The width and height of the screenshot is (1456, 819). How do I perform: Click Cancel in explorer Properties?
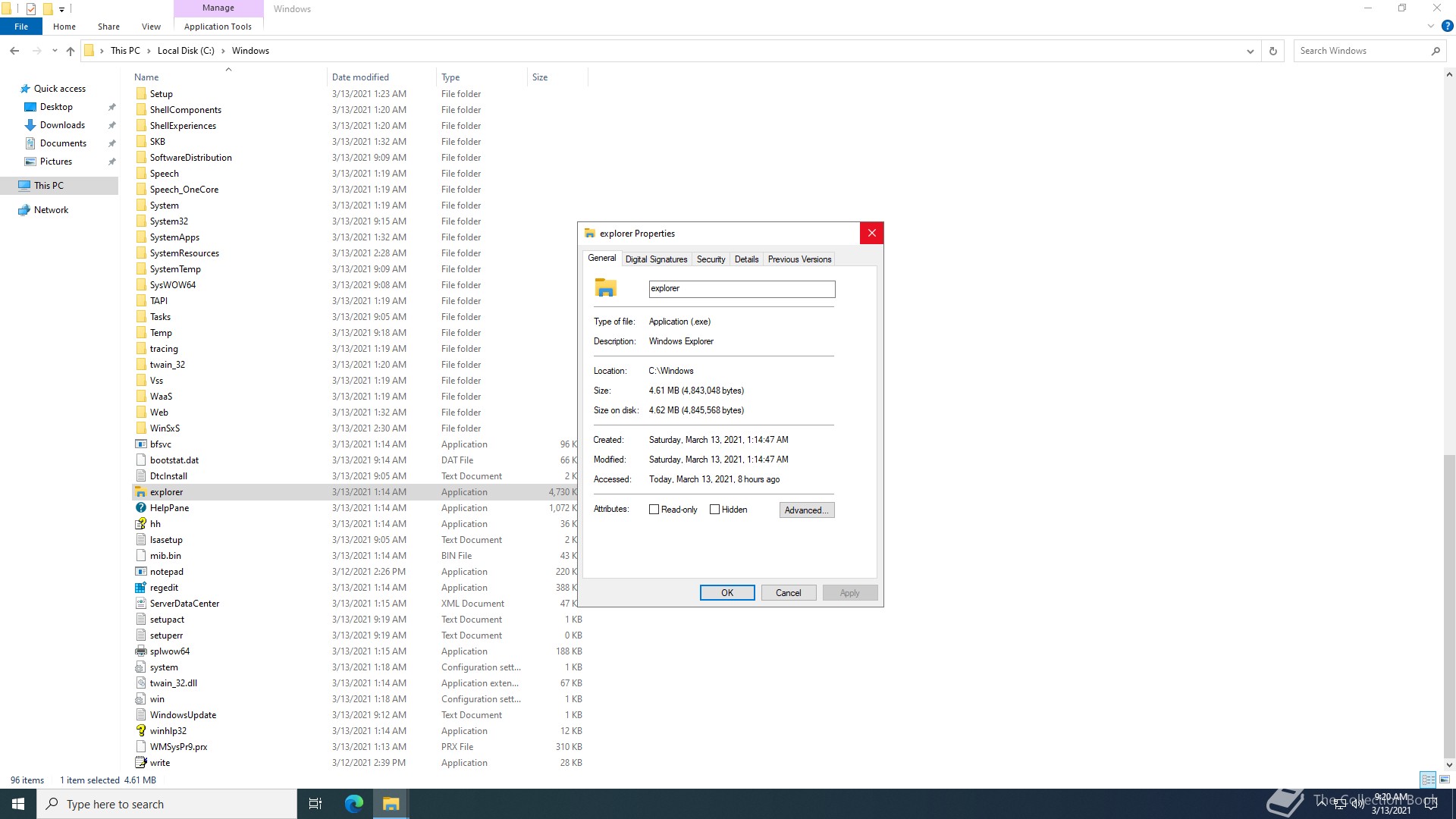pos(789,593)
